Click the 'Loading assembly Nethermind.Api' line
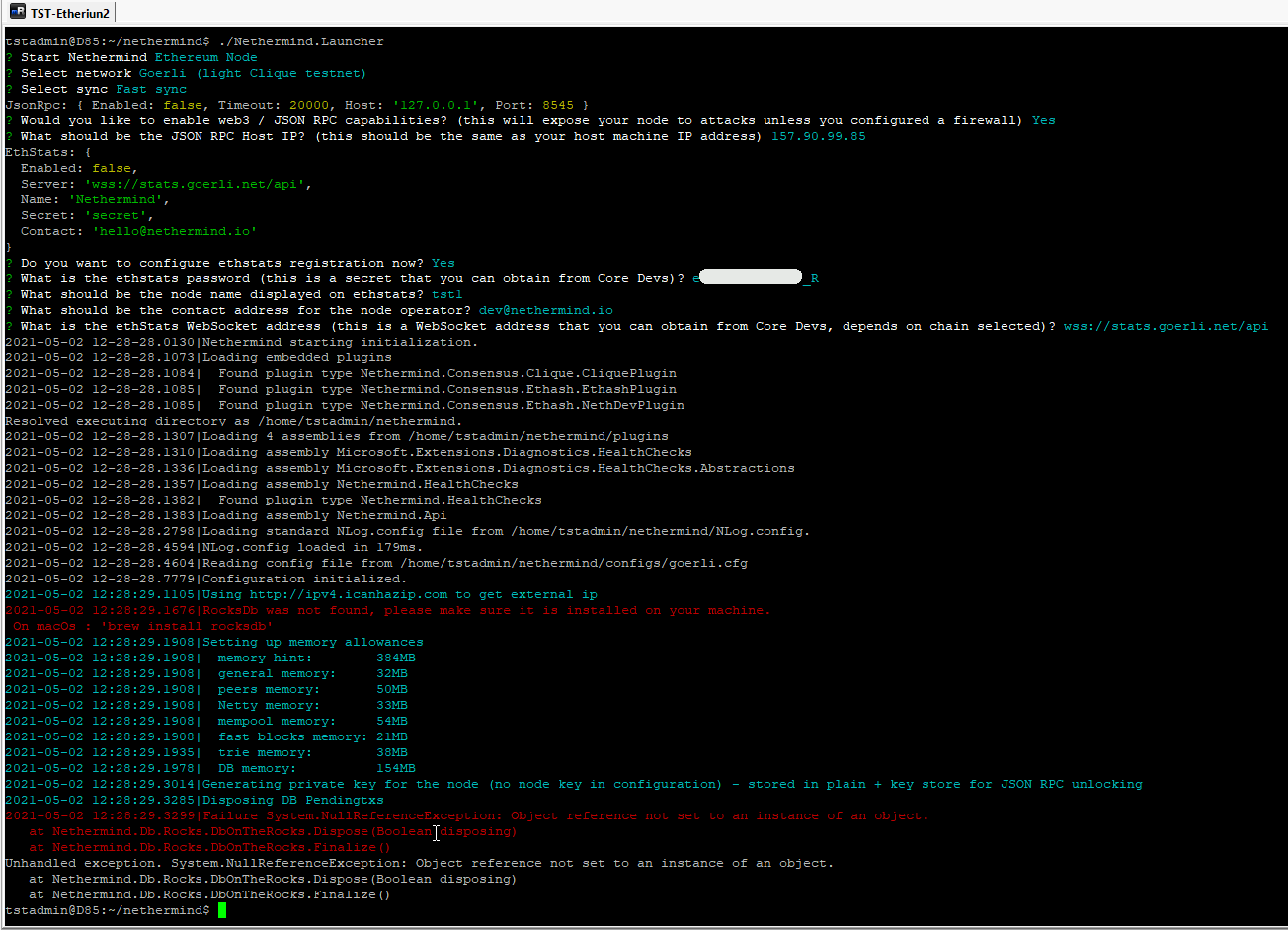This screenshot has height=930, width=1288. [226, 515]
